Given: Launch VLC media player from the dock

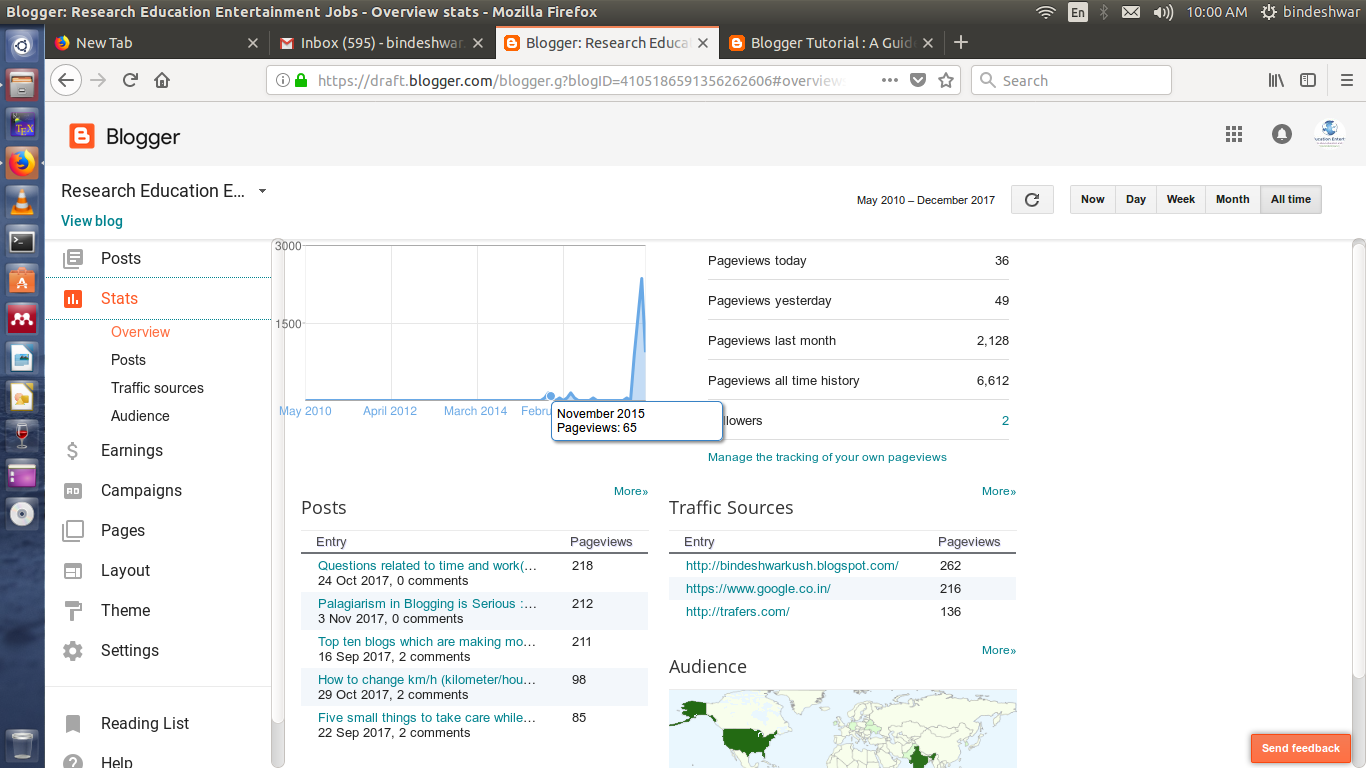Looking at the screenshot, I should click(x=22, y=201).
